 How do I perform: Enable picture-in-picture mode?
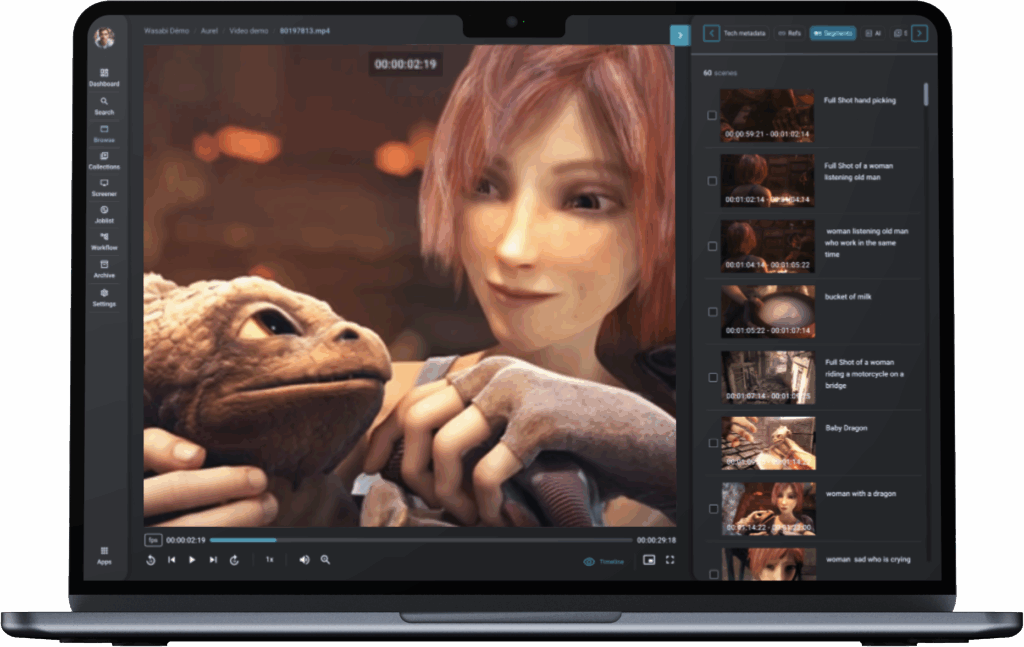(649, 560)
